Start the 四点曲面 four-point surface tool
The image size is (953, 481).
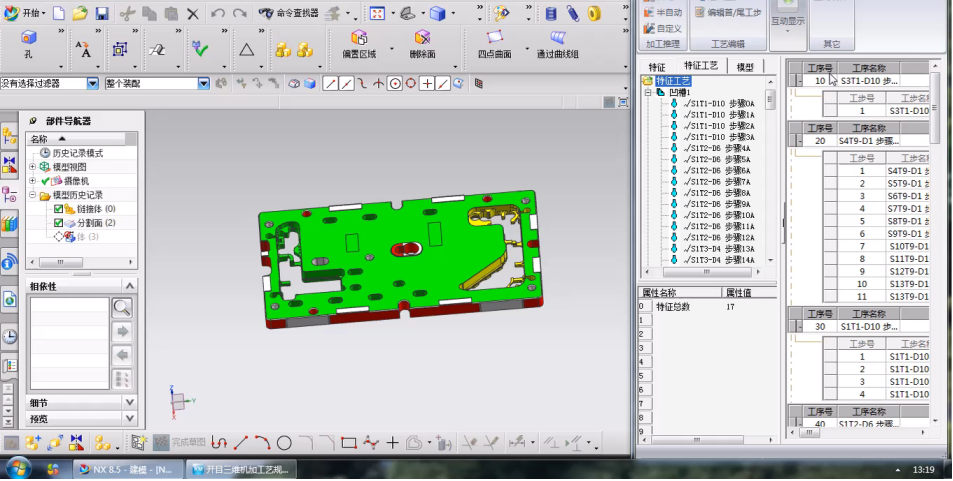point(494,44)
